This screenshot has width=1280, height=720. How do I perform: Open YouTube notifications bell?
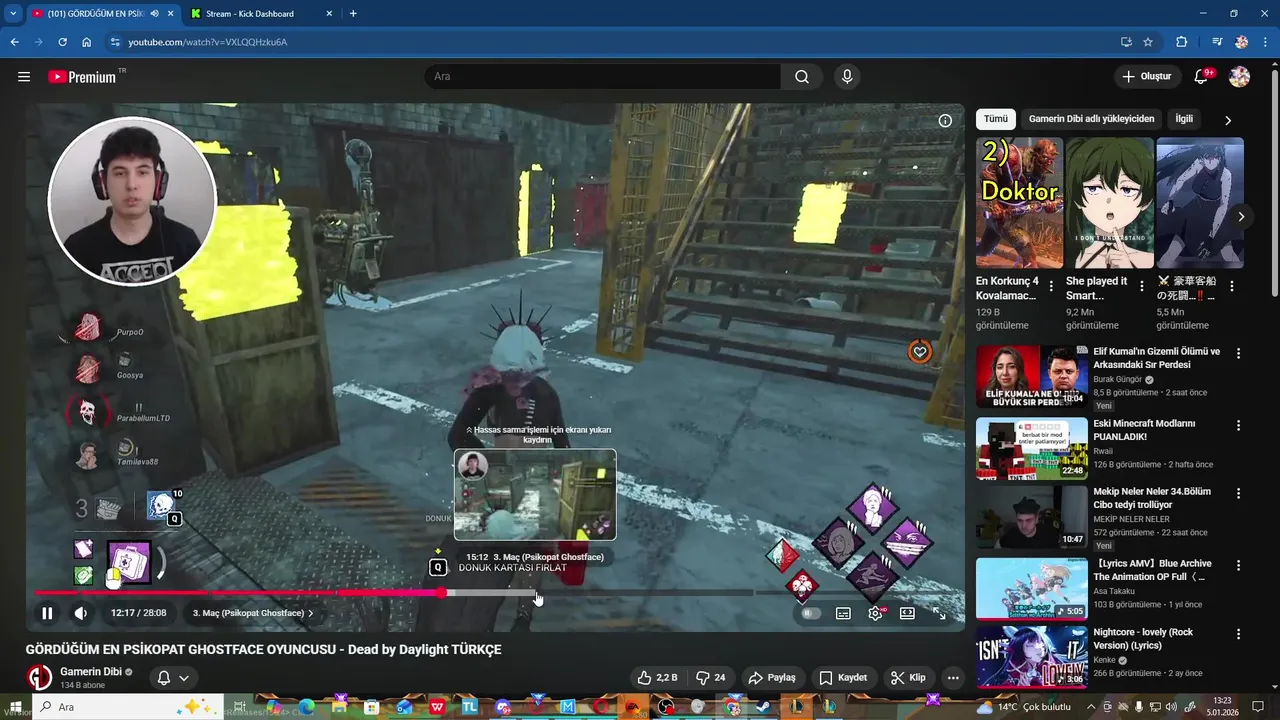click(1202, 76)
